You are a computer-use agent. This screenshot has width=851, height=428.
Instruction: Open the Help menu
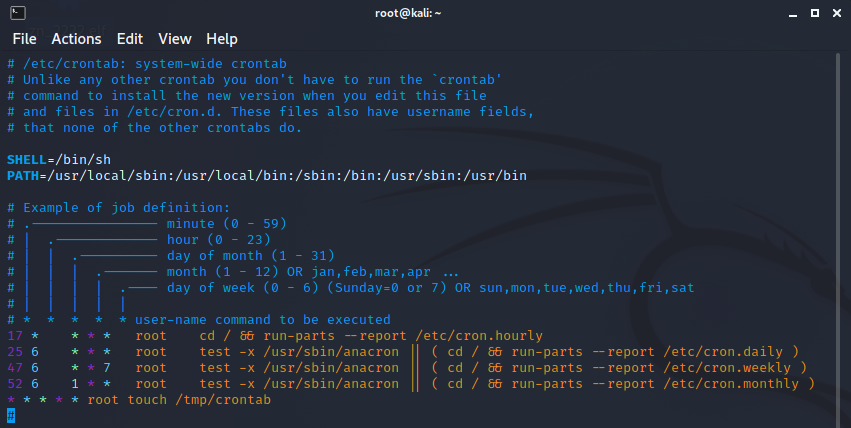[221, 39]
